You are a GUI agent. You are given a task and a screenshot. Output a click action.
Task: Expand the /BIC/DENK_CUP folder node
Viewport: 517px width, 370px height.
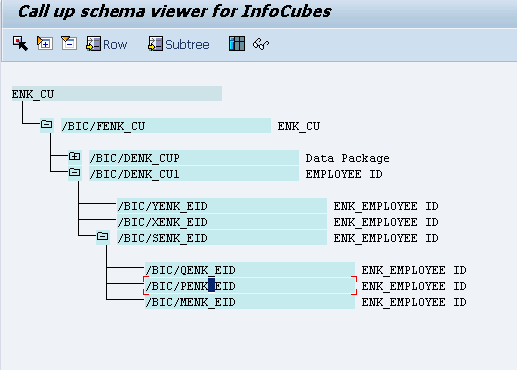[75, 157]
